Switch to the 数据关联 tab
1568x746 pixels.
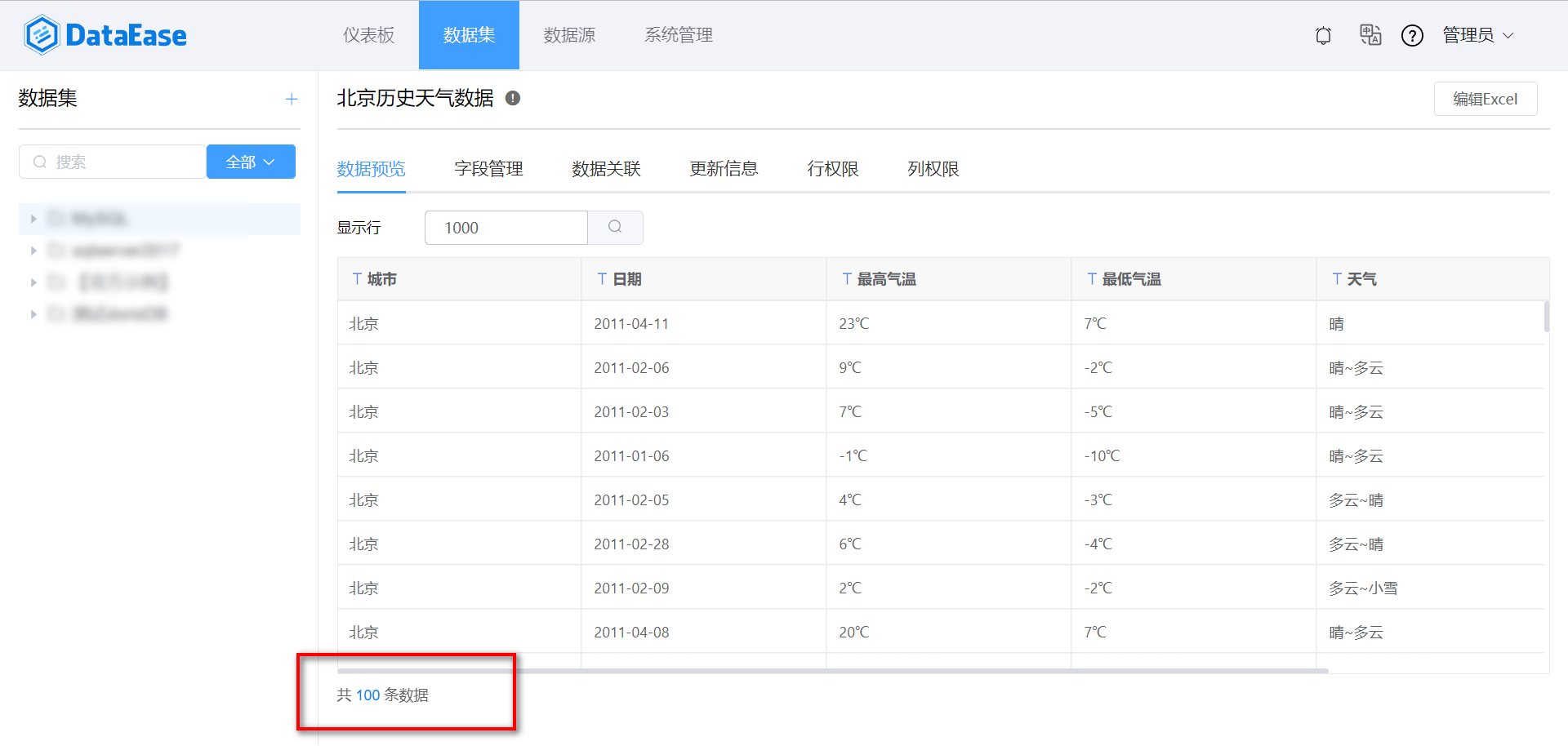pyautogui.click(x=607, y=169)
